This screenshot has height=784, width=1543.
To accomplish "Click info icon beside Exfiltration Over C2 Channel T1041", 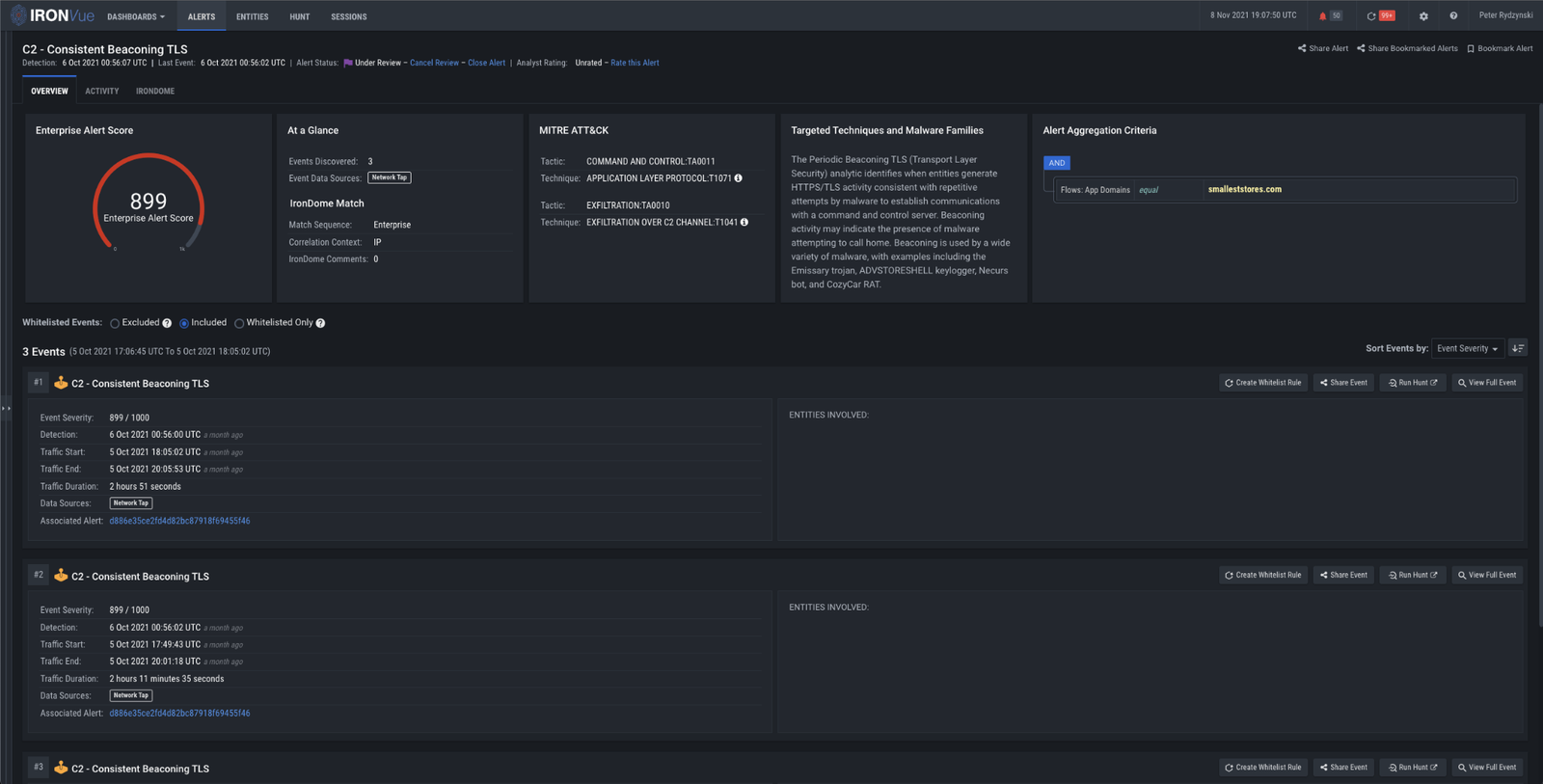I will (744, 223).
